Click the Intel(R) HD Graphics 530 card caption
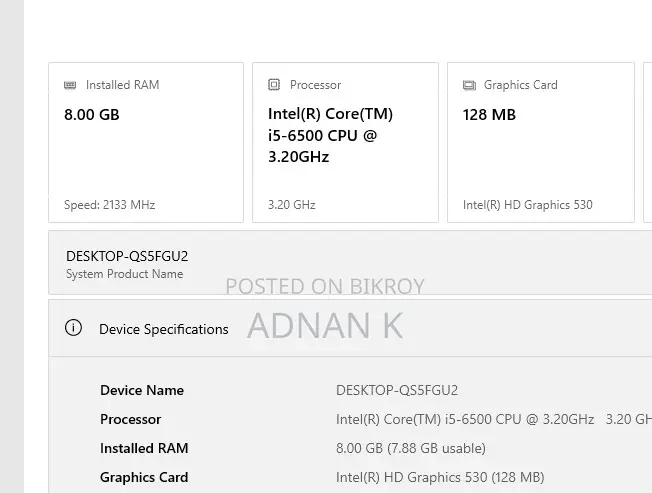The image size is (652, 493). pos(528,205)
